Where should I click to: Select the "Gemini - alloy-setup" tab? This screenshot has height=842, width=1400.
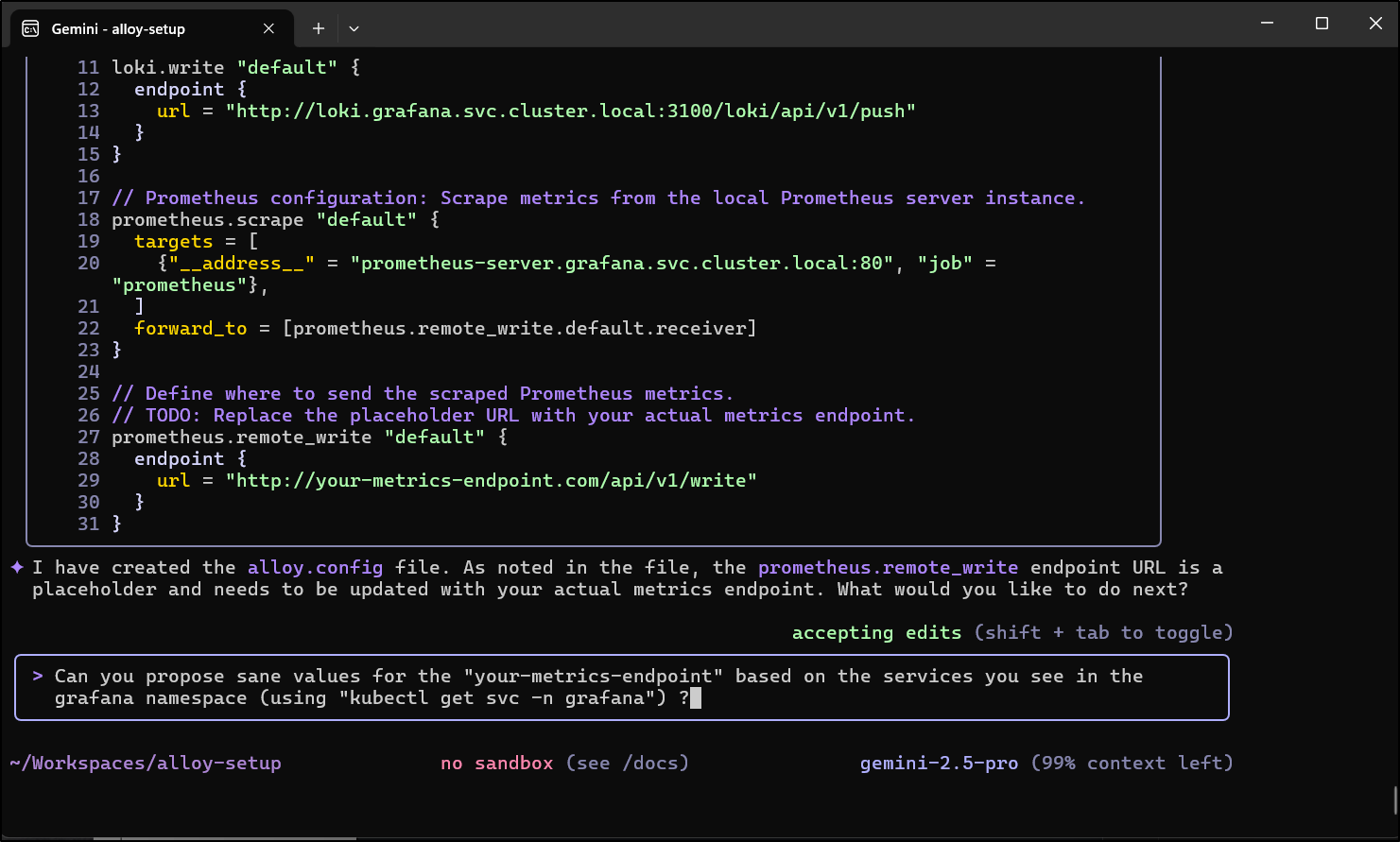tap(151, 28)
